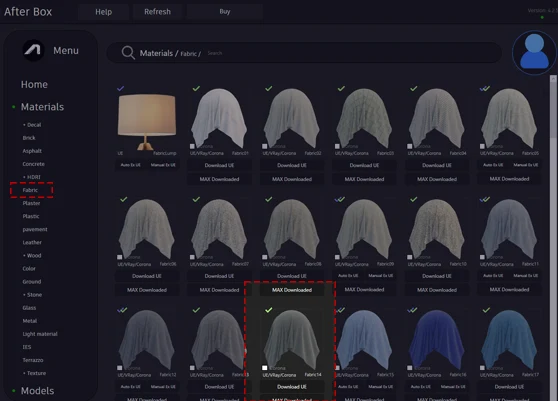This screenshot has height=401, width=558.
Task: Click Manual Ex UE under Fabric09
Action: tap(380, 275)
